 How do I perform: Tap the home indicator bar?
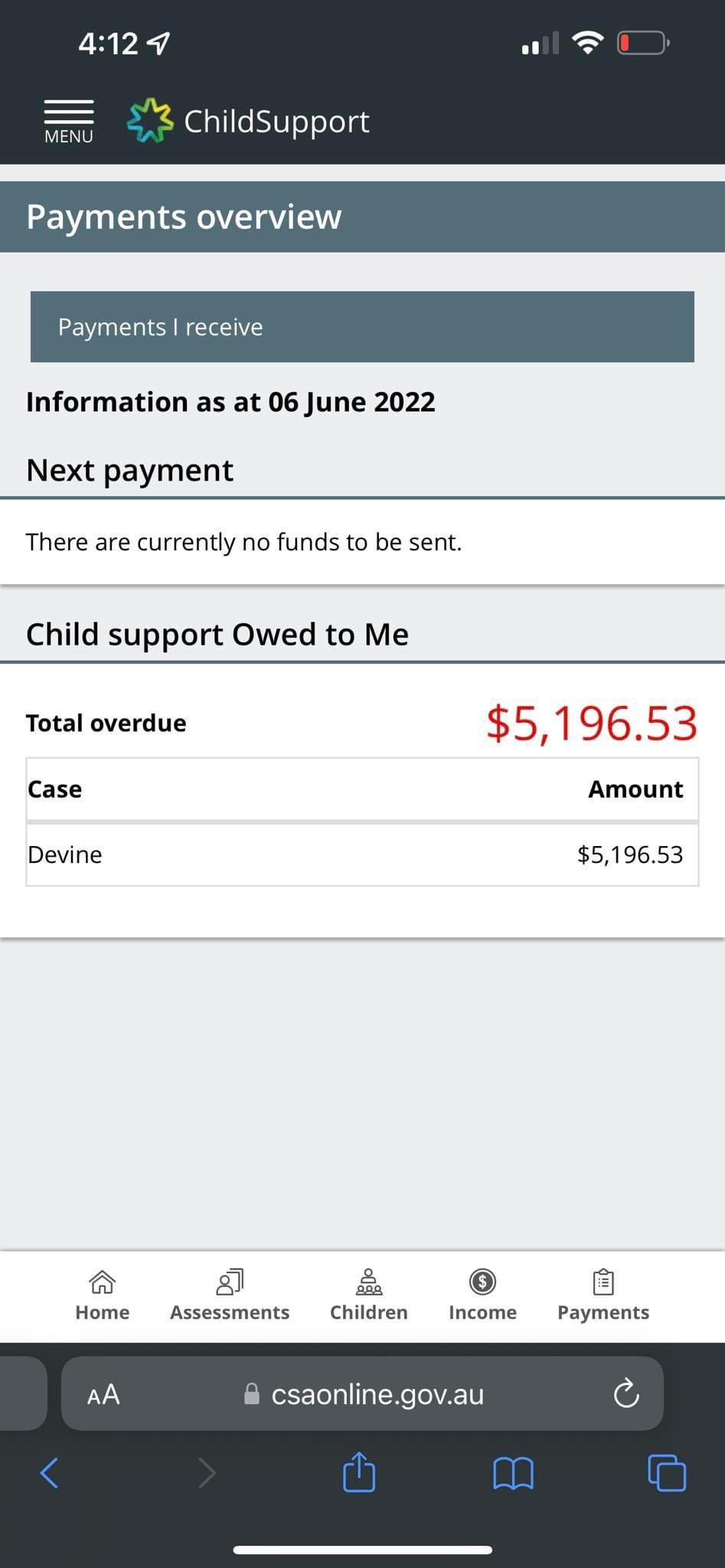click(x=362, y=1550)
